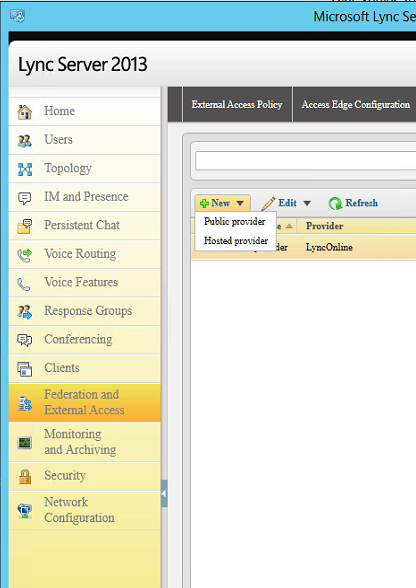The width and height of the screenshot is (416, 588).
Task: Click the Clients windows icon
Action: tap(25, 369)
